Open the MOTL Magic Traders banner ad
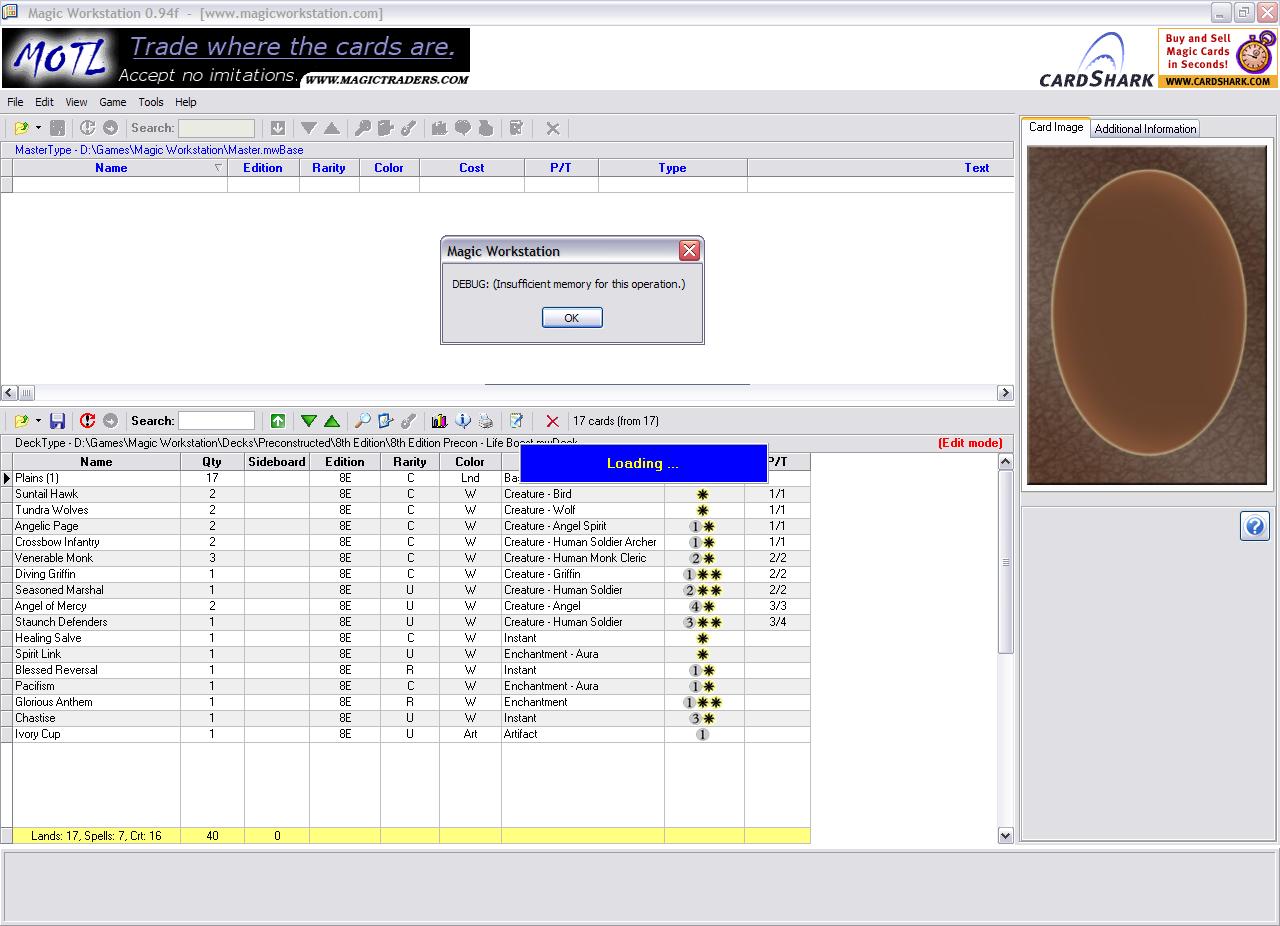 236,58
